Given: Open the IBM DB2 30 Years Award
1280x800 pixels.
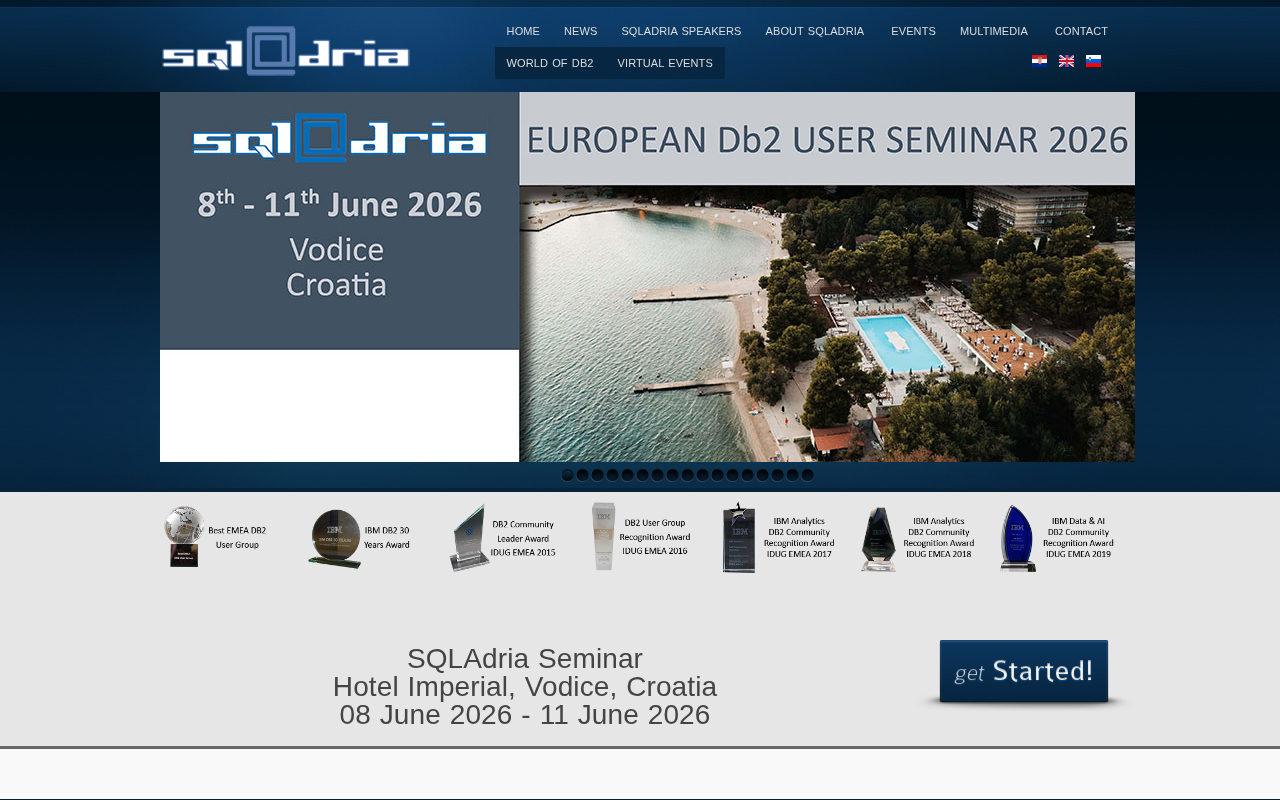Looking at the screenshot, I should coord(359,538).
